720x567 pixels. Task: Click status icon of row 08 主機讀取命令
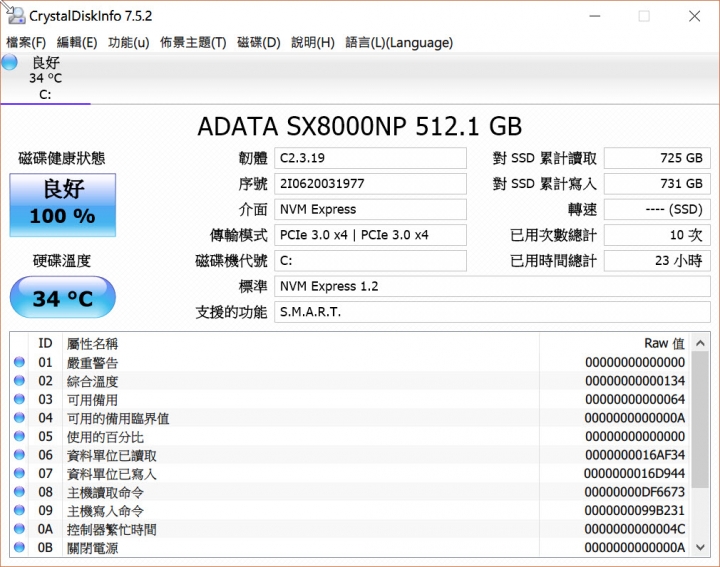pos(19,492)
